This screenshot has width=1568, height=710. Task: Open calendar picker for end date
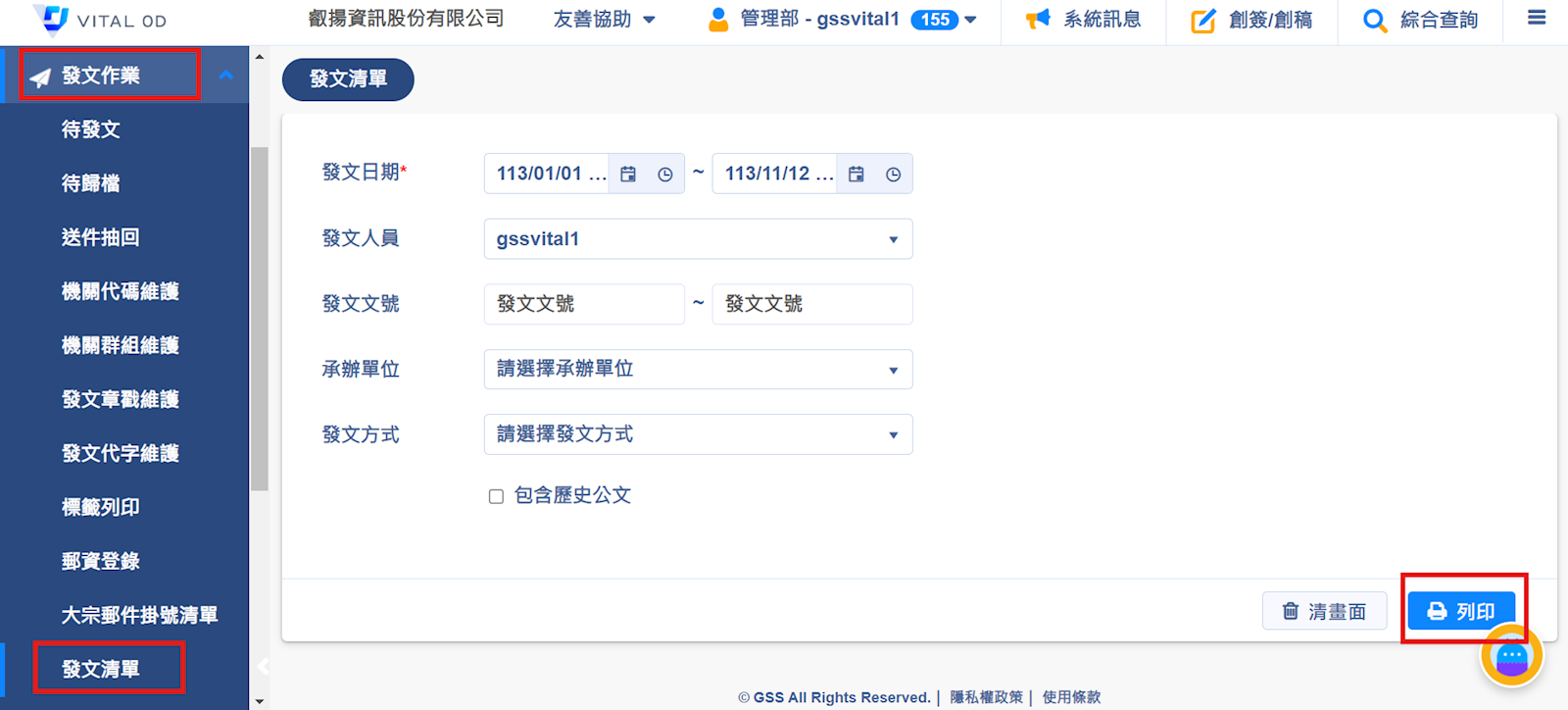pos(857,175)
